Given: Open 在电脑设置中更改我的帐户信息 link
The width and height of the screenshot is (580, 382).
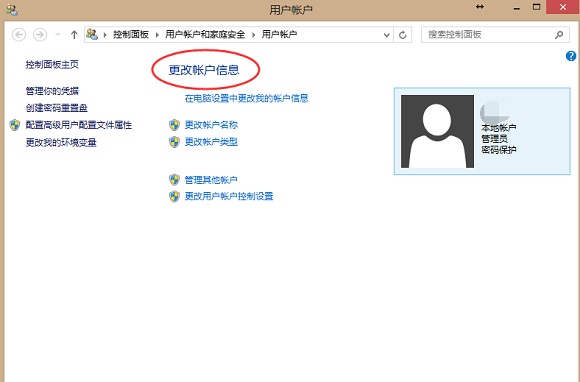Looking at the screenshot, I should pyautogui.click(x=246, y=98).
